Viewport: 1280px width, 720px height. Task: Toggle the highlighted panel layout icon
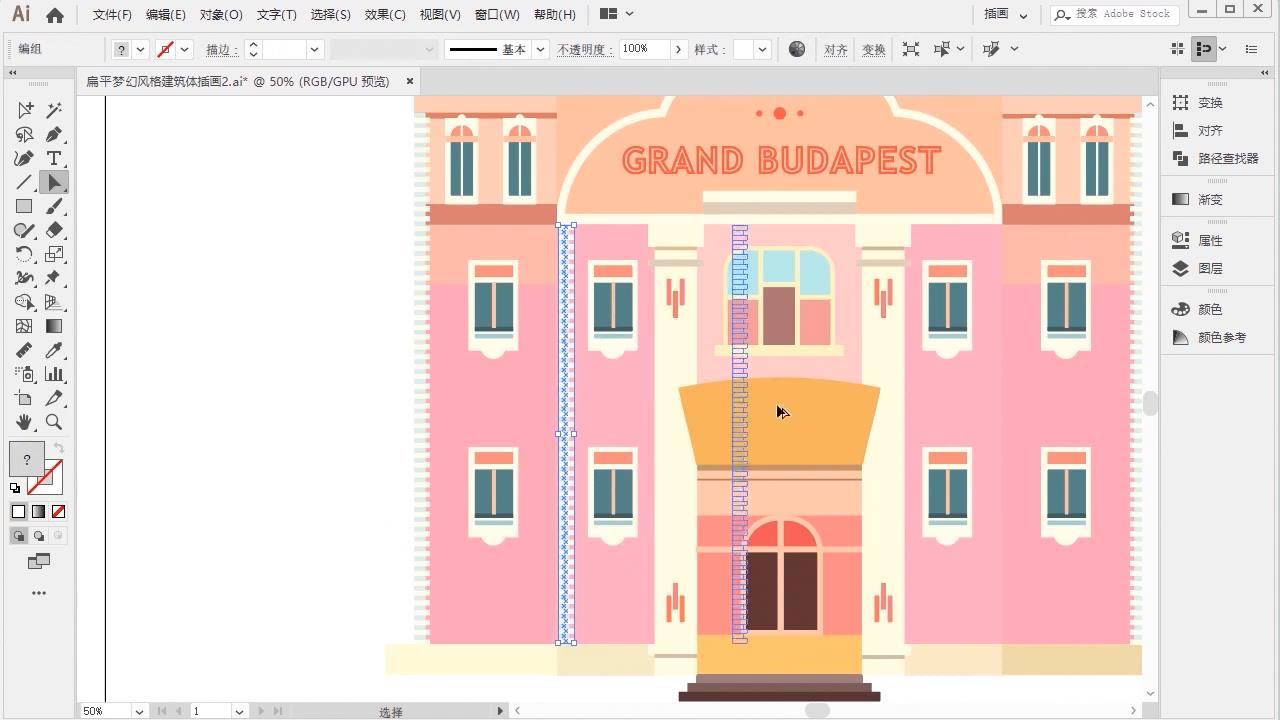pyautogui.click(x=1204, y=49)
